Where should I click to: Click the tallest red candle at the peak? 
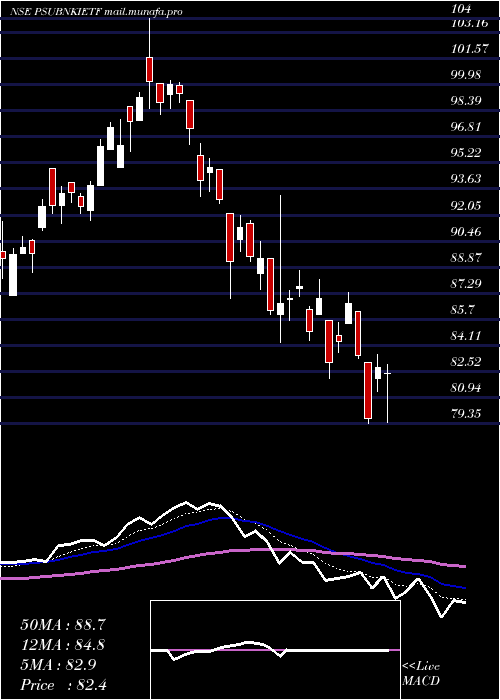(x=149, y=69)
